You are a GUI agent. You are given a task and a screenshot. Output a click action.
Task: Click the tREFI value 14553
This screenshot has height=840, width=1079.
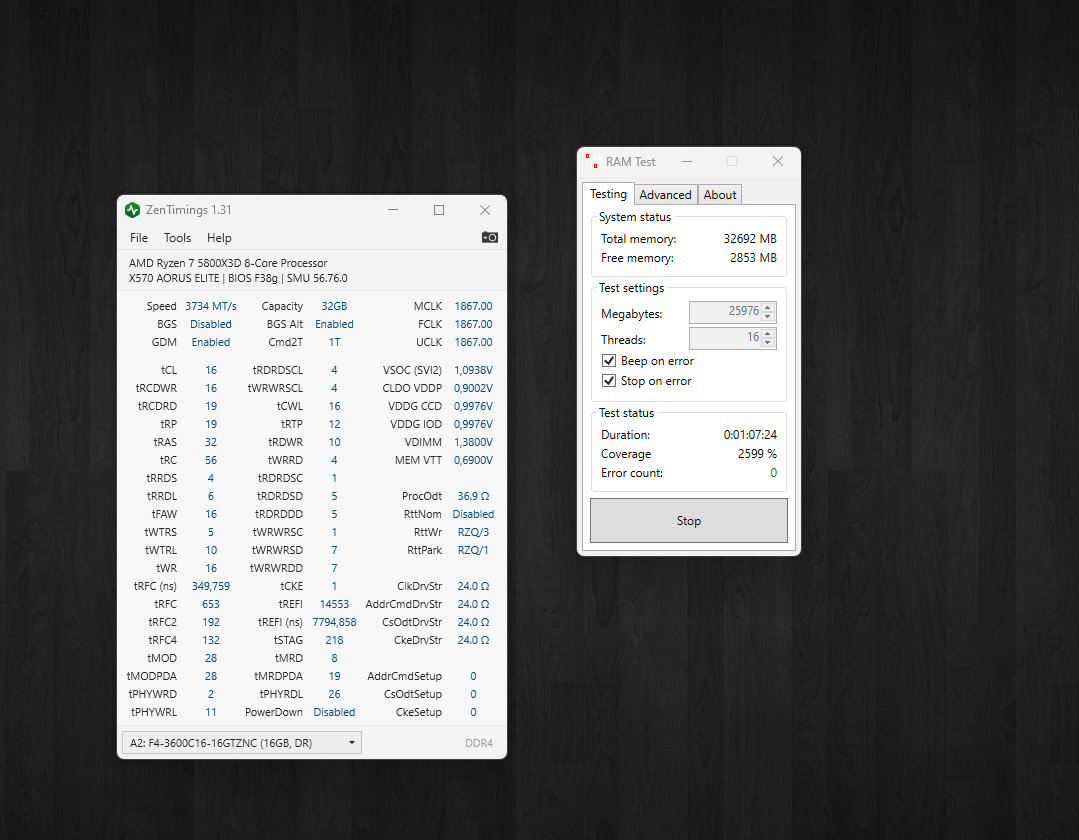click(x=334, y=604)
